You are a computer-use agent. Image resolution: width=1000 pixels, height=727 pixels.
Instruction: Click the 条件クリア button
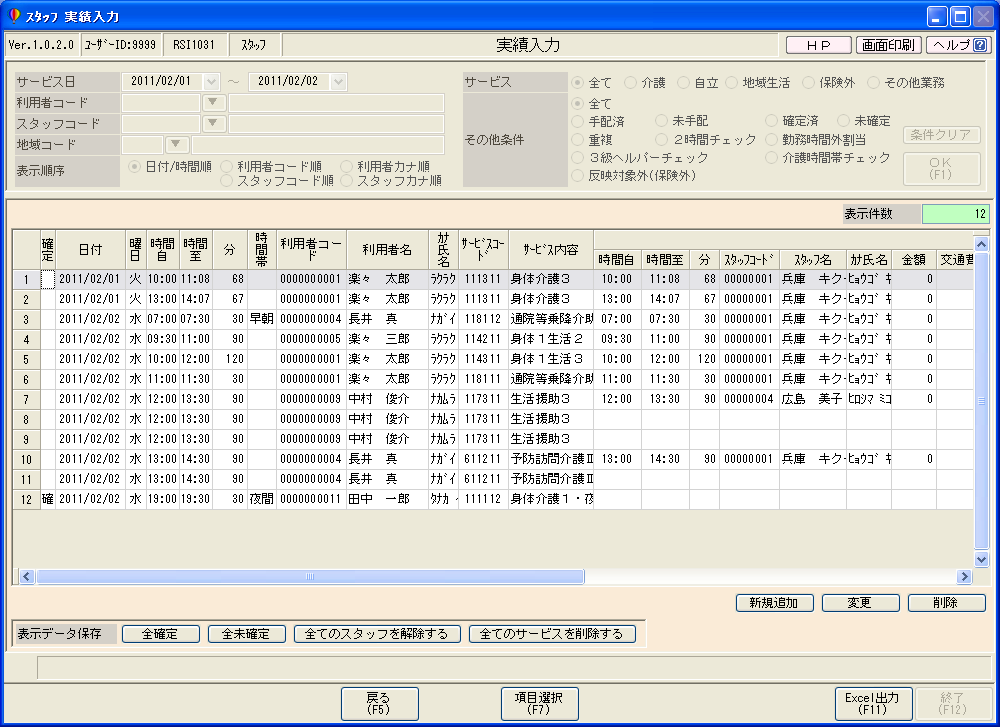(x=941, y=135)
